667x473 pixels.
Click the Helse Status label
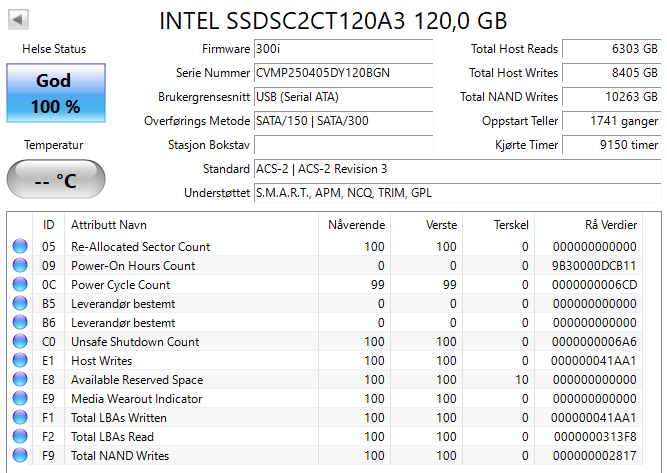click(x=54, y=49)
